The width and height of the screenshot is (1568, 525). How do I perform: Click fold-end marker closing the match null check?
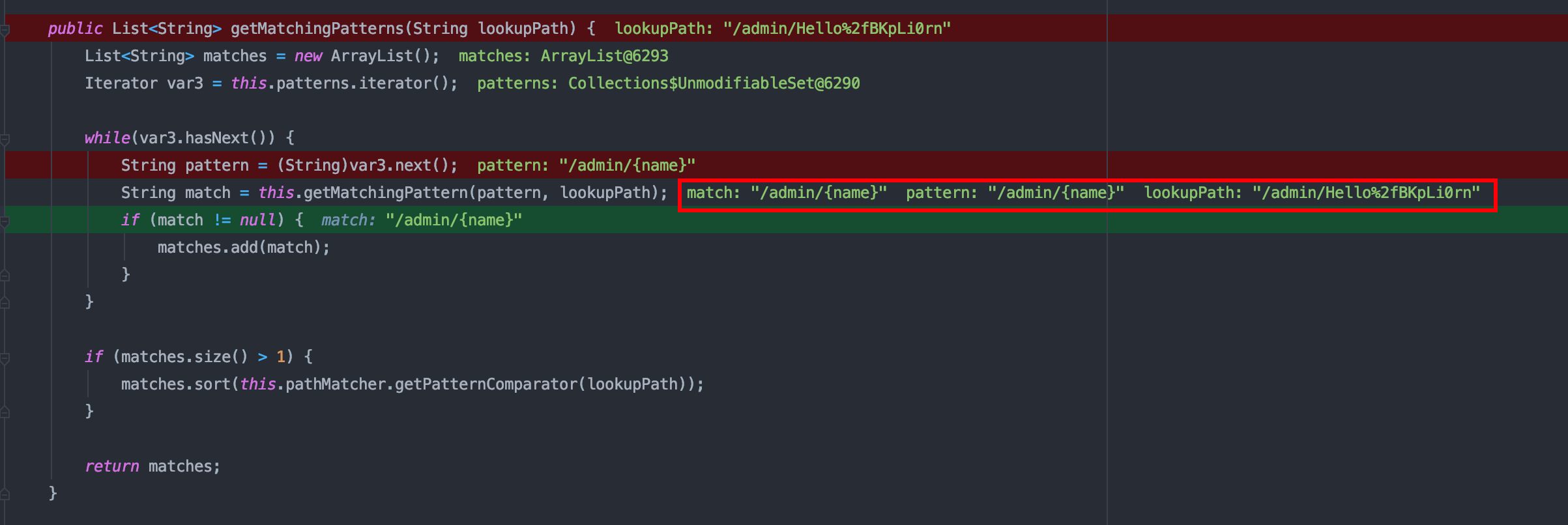click(x=5, y=276)
